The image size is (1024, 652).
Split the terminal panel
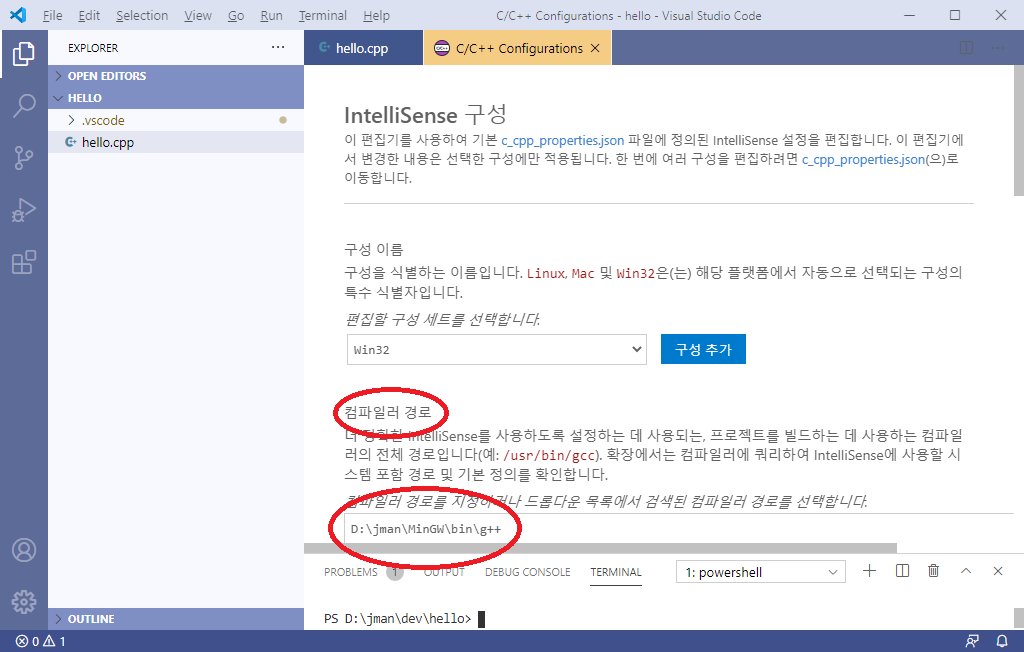point(902,571)
